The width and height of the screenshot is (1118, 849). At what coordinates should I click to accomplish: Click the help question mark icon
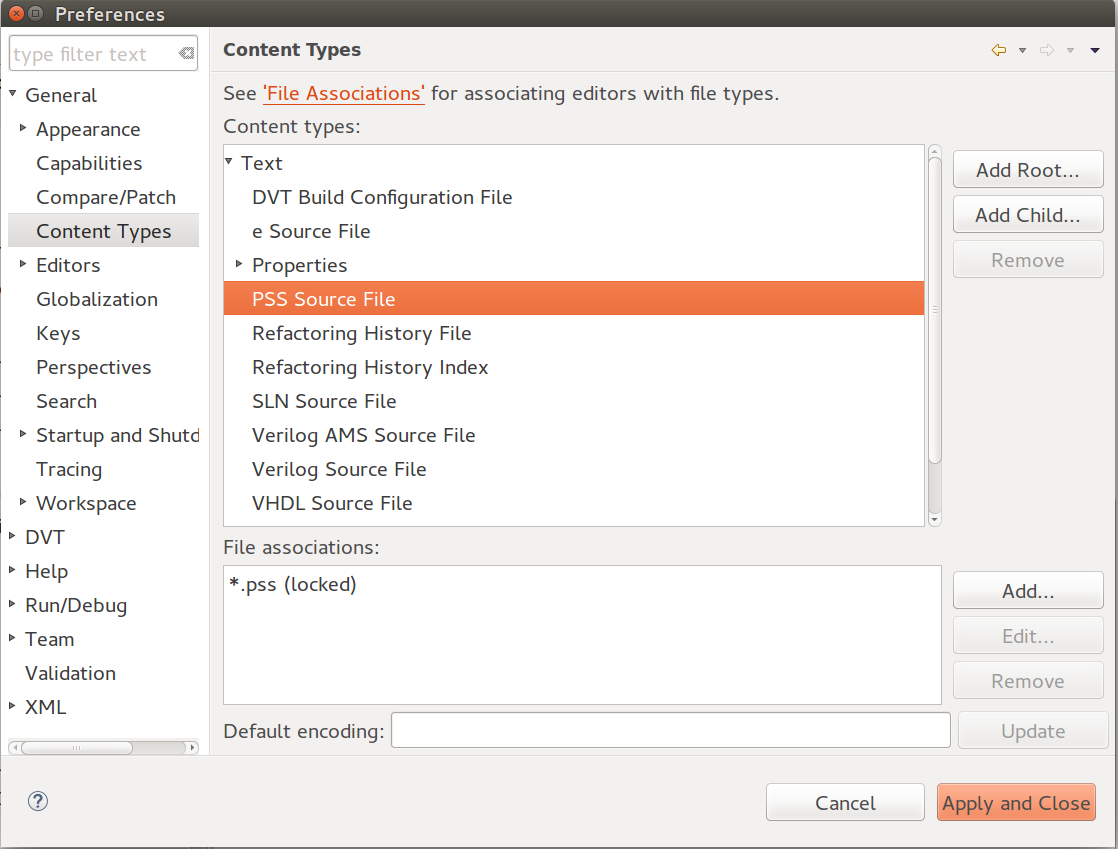pyautogui.click(x=37, y=801)
